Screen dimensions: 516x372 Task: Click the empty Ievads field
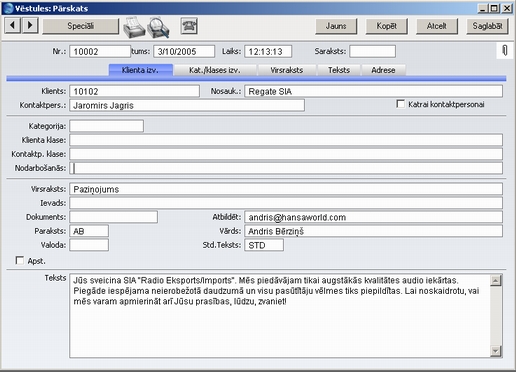coord(286,203)
